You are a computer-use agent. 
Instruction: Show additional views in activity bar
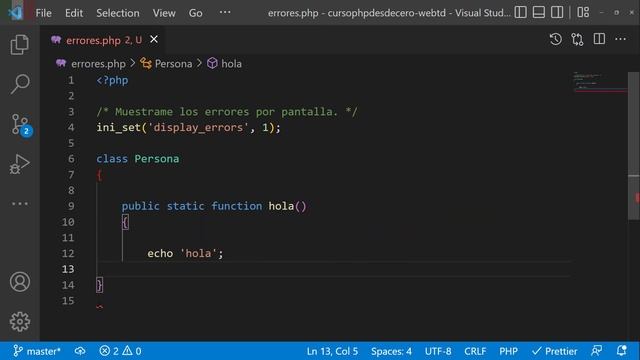pos(20,203)
